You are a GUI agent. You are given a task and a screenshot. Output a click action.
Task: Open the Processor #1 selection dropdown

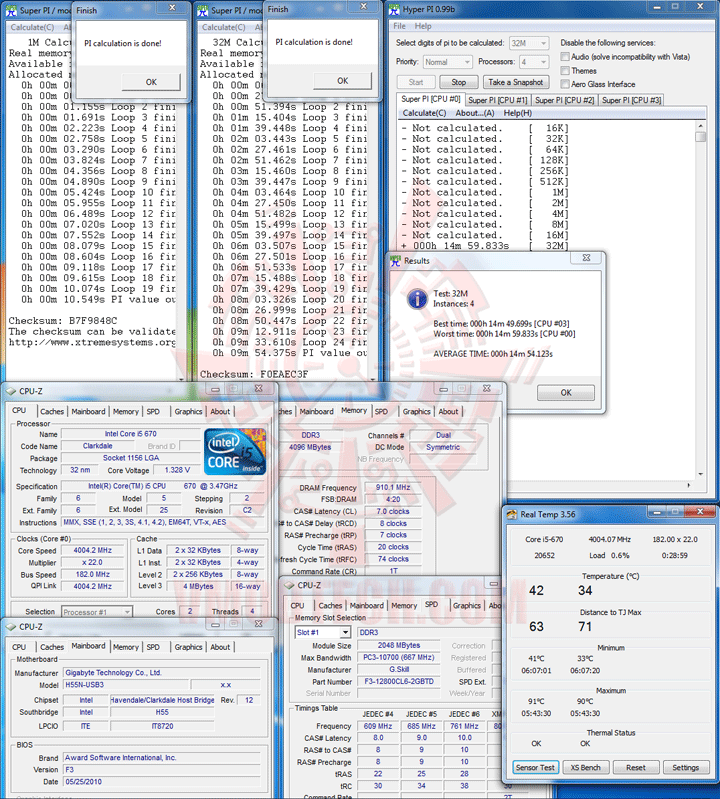click(x=97, y=612)
